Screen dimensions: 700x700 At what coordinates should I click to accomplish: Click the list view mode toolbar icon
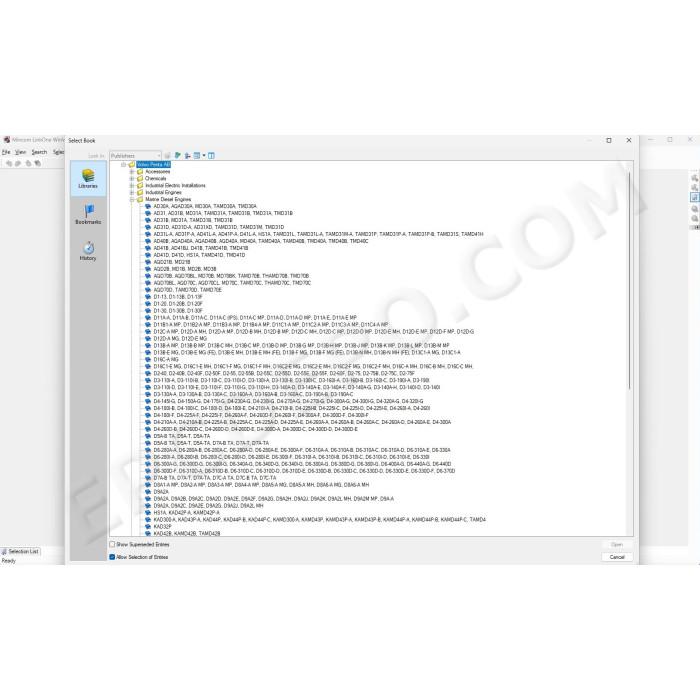point(197,155)
